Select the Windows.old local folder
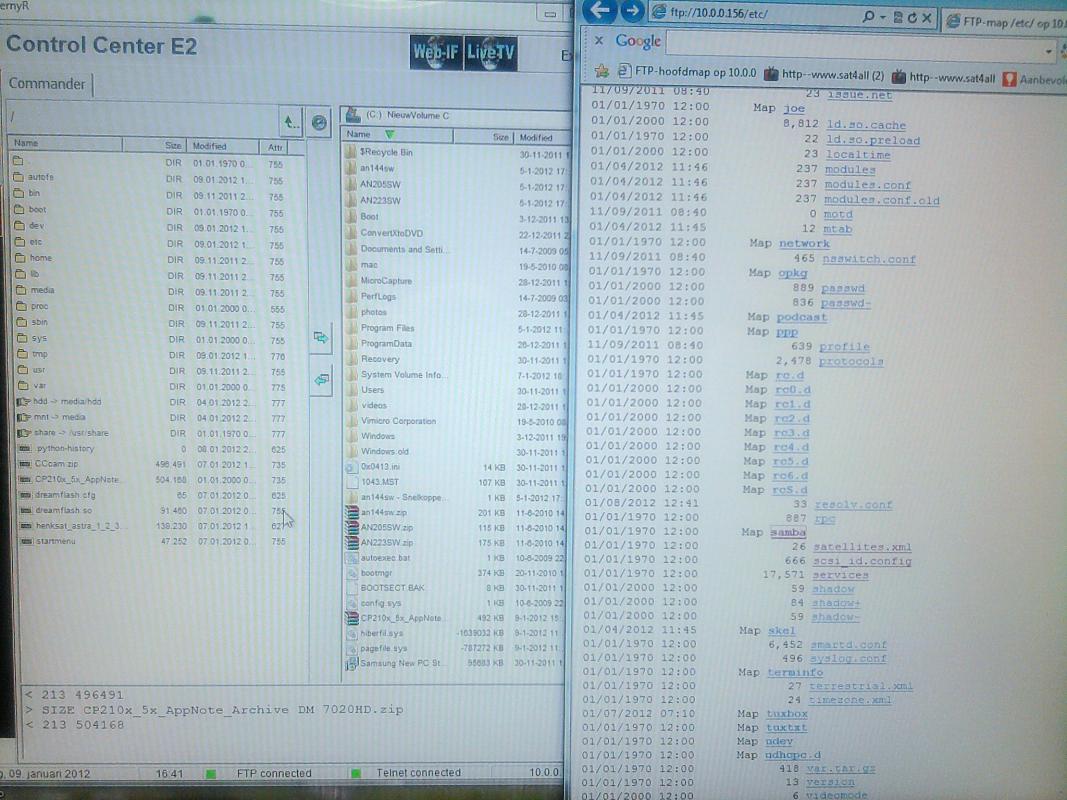The height and width of the screenshot is (800, 1067). click(x=378, y=452)
